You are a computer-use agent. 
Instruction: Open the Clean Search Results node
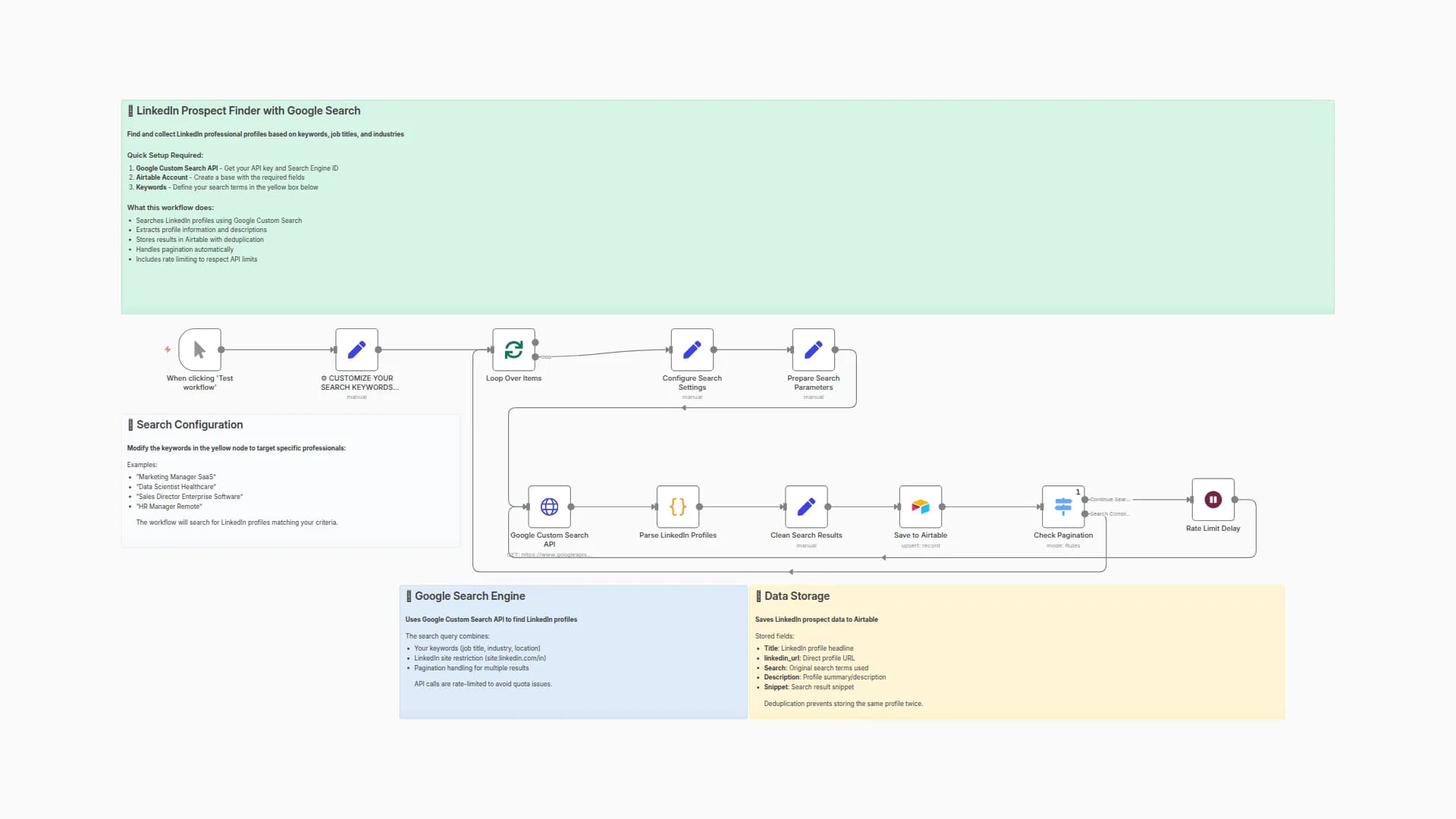[805, 507]
